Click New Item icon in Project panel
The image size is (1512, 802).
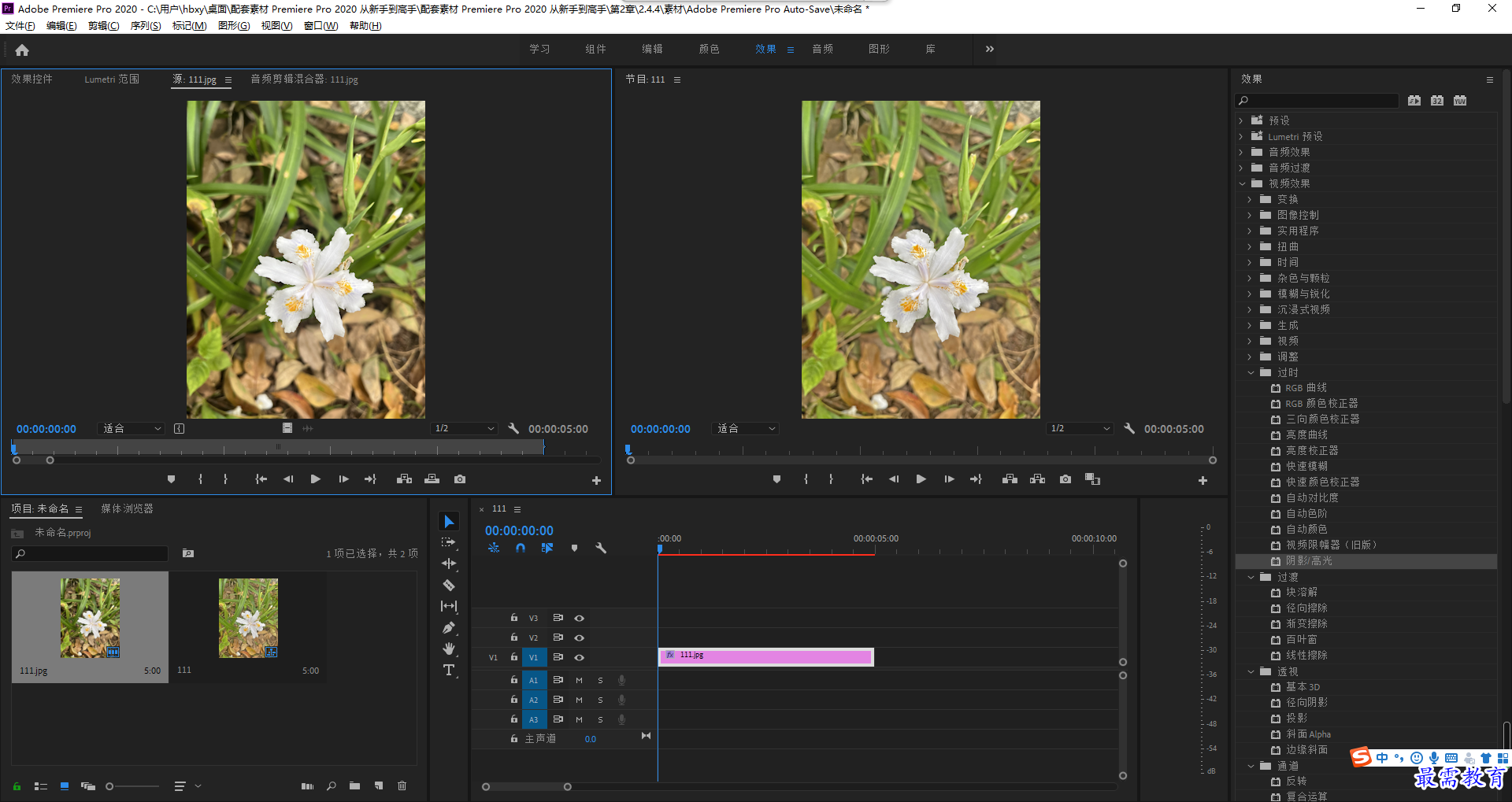(379, 786)
